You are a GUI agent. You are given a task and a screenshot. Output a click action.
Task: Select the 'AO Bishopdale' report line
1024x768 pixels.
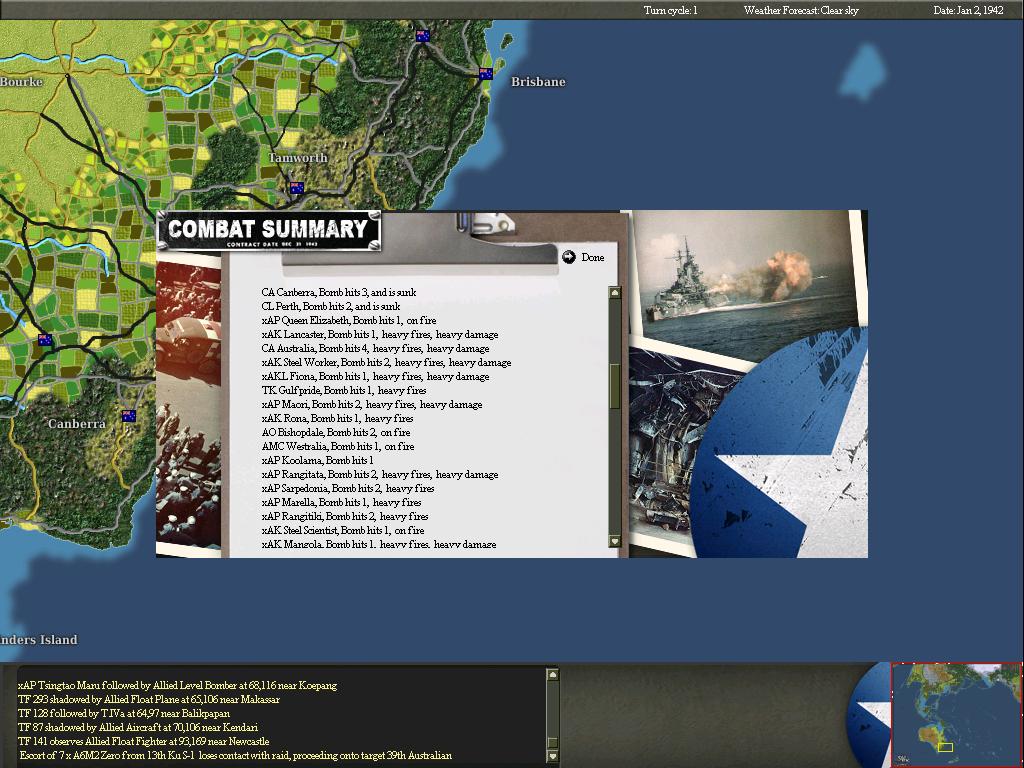coord(336,432)
